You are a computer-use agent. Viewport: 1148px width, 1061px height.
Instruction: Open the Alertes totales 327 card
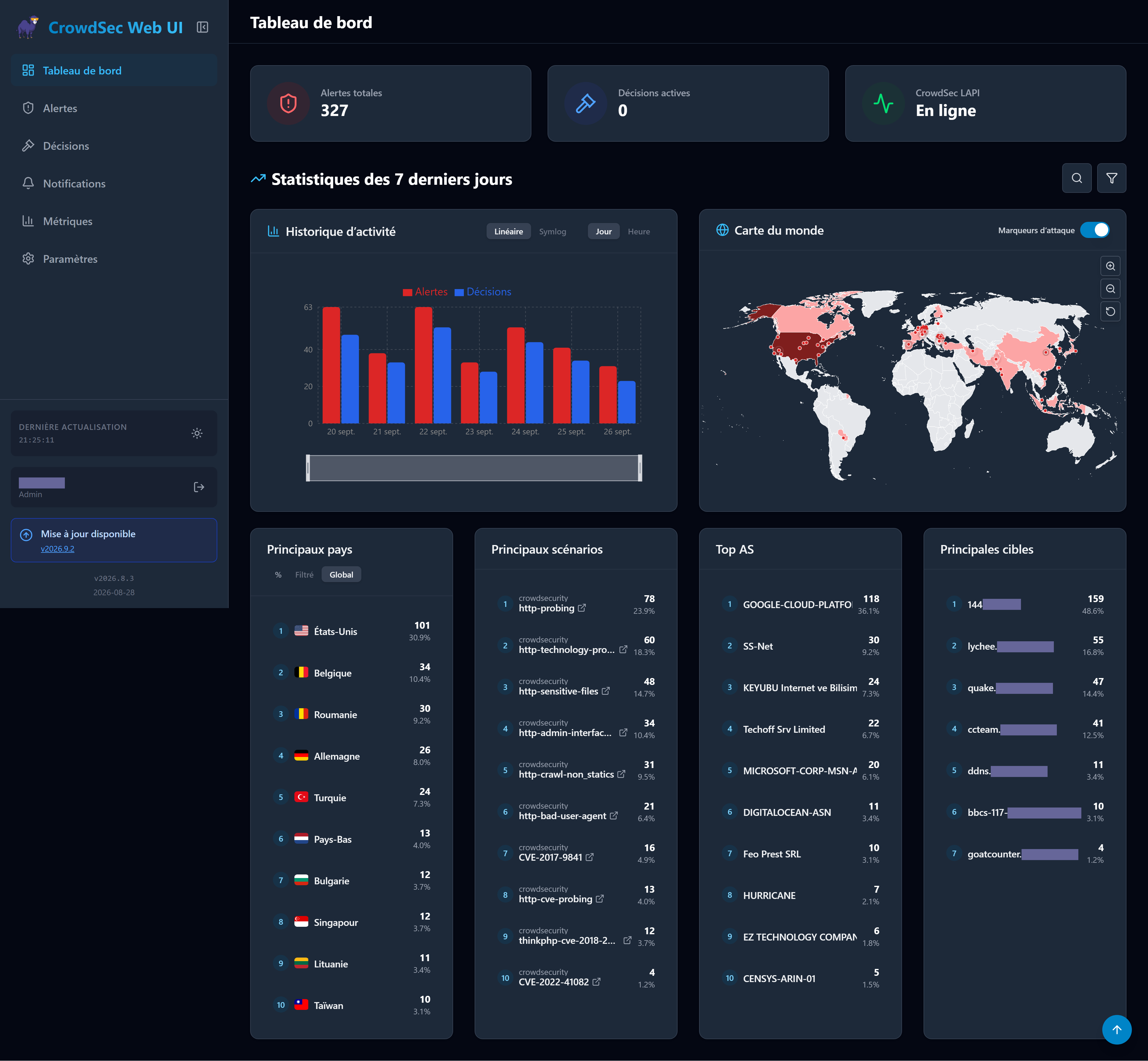[x=390, y=103]
